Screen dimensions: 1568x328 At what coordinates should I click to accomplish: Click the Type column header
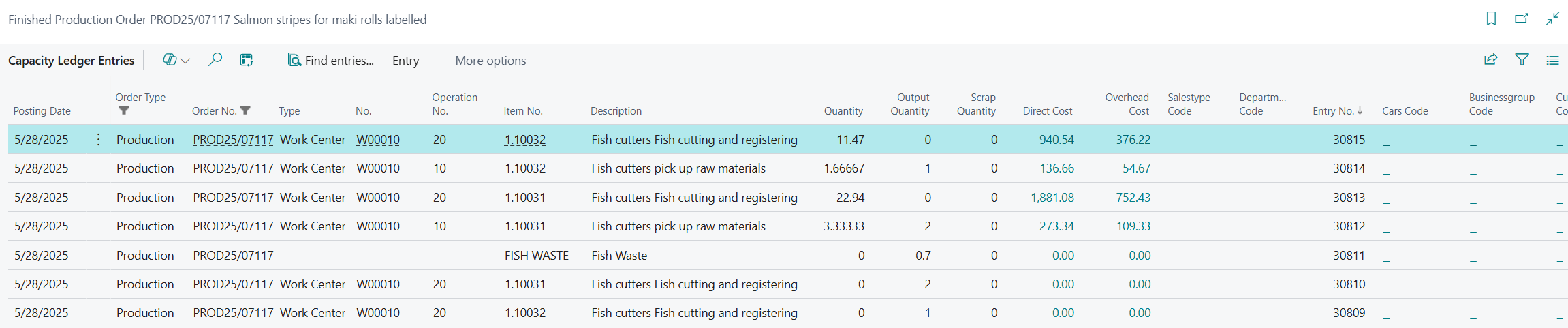289,110
